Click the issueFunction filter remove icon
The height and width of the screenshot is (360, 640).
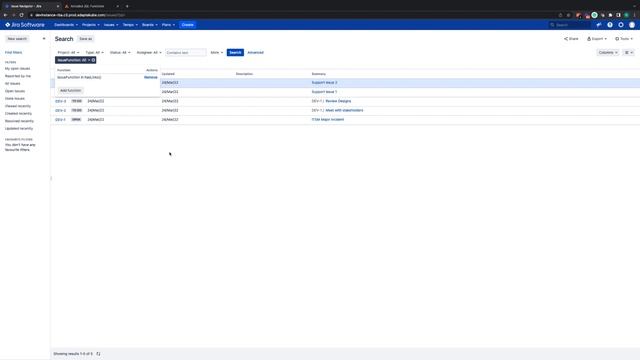click(93, 60)
